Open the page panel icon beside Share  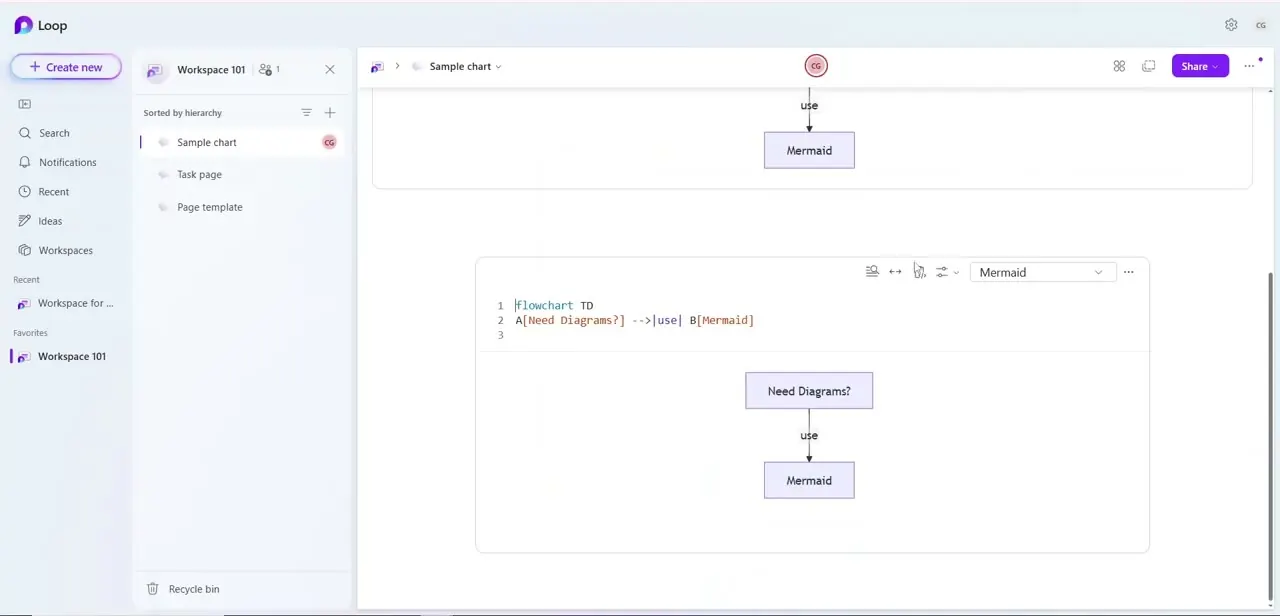coord(1149,66)
